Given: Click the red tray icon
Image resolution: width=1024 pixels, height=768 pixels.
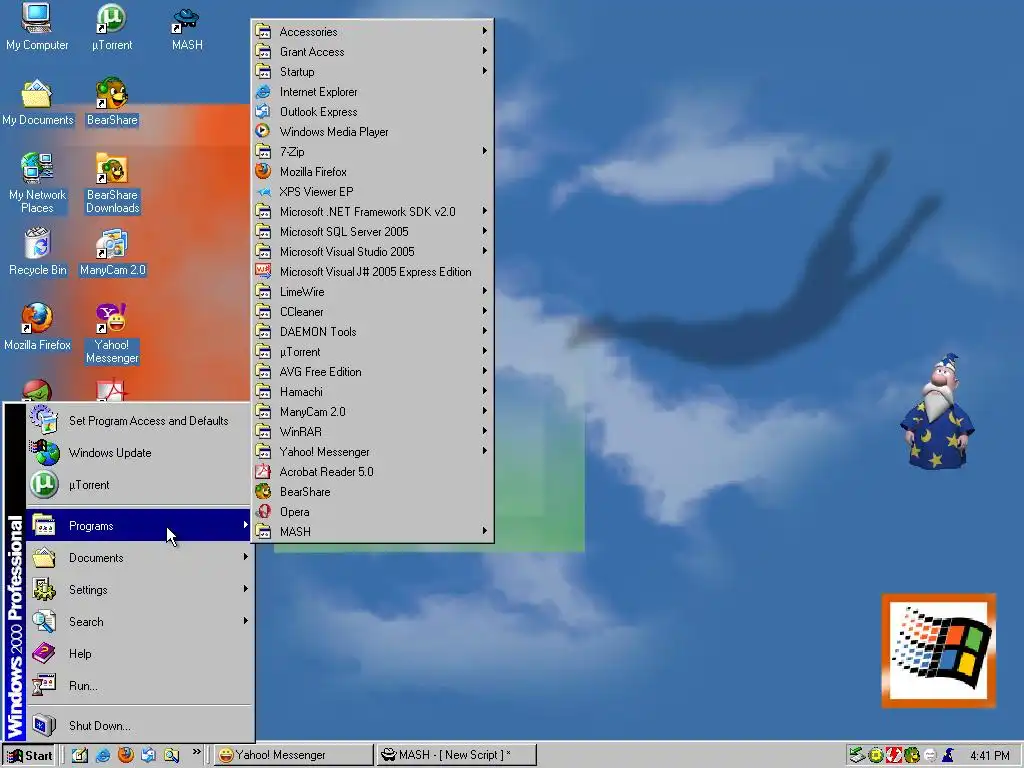Looking at the screenshot, I should pyautogui.click(x=894, y=756).
